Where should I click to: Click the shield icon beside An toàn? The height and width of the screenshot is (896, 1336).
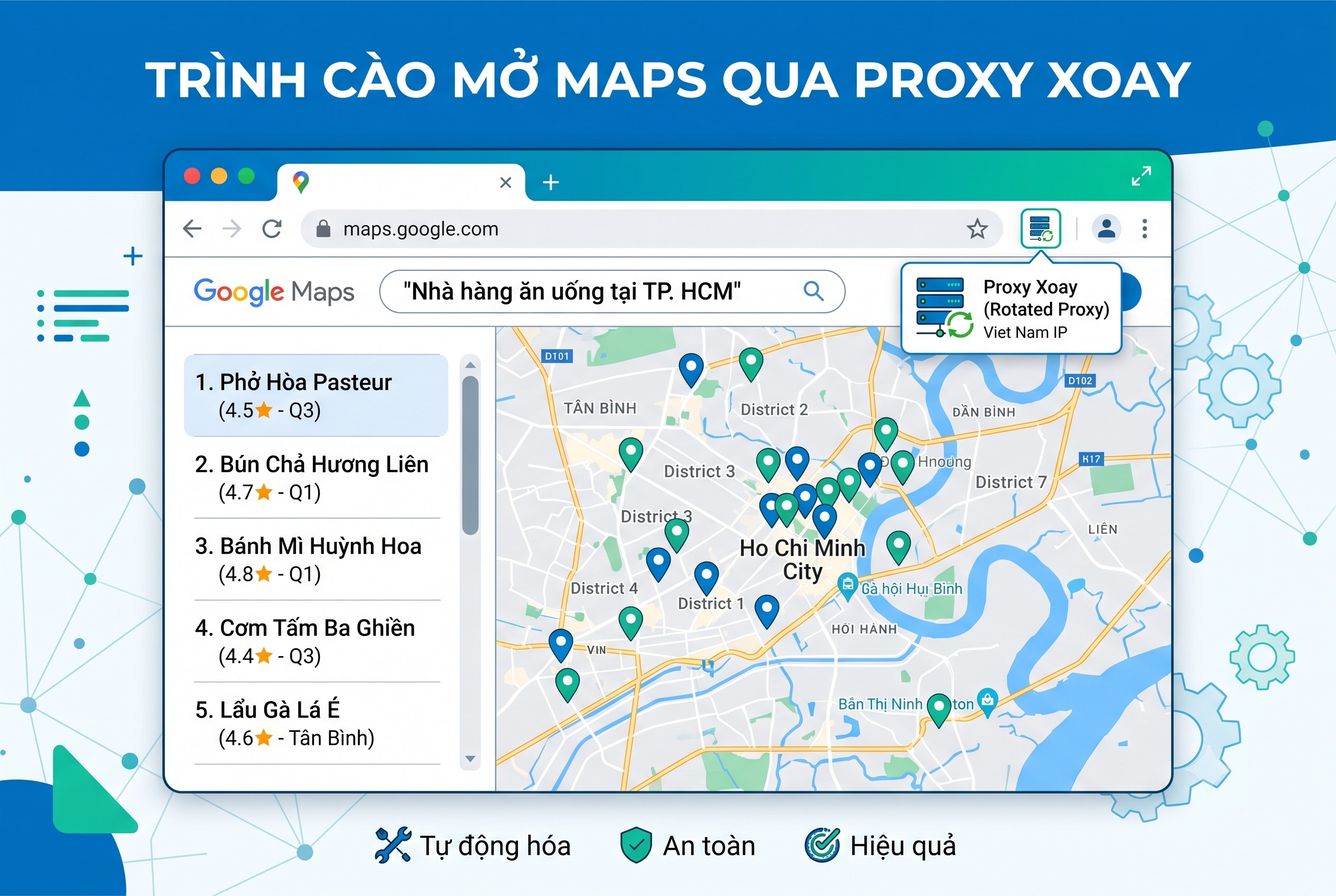tap(636, 845)
